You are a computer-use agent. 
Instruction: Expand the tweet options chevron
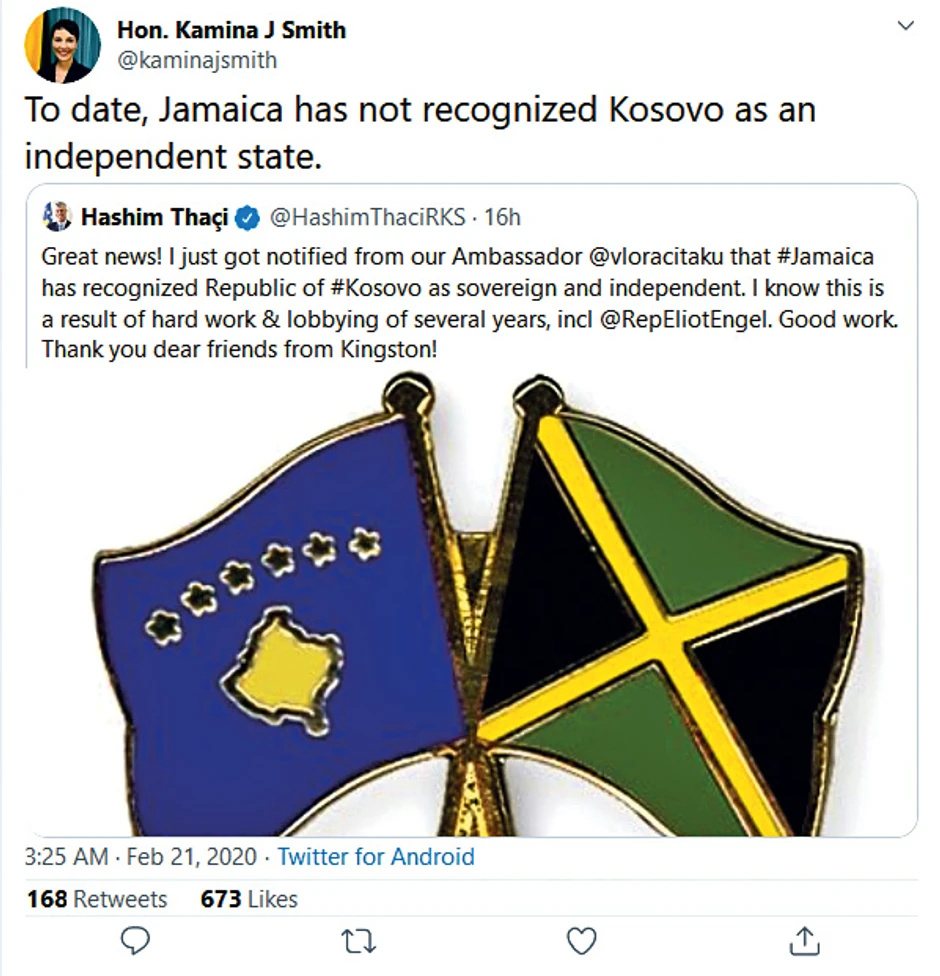tap(906, 27)
